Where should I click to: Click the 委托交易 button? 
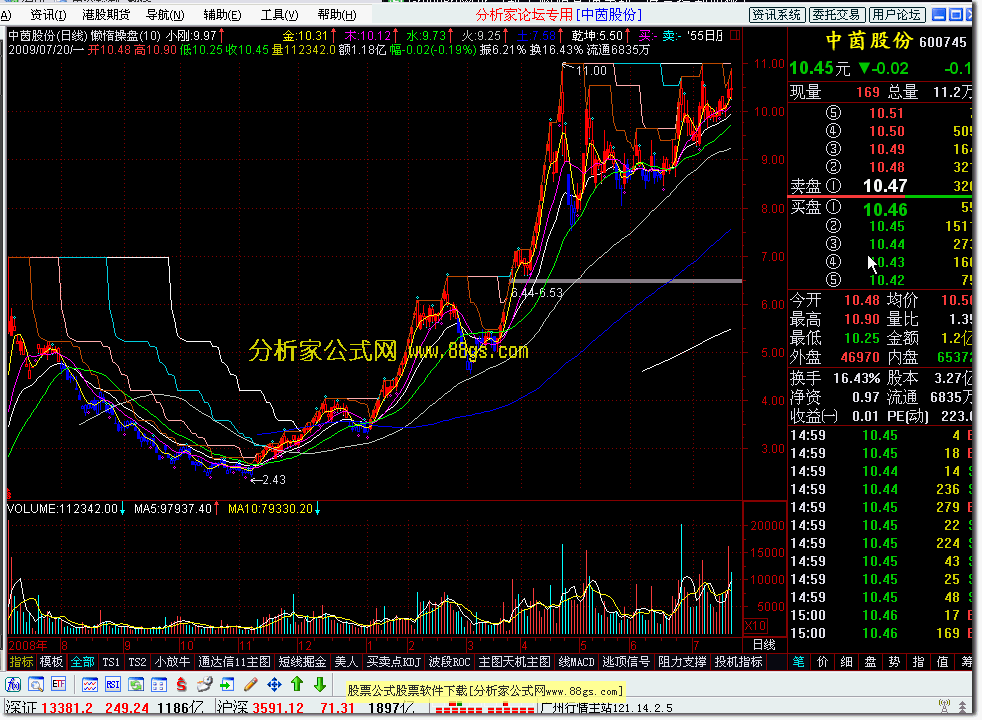(836, 14)
